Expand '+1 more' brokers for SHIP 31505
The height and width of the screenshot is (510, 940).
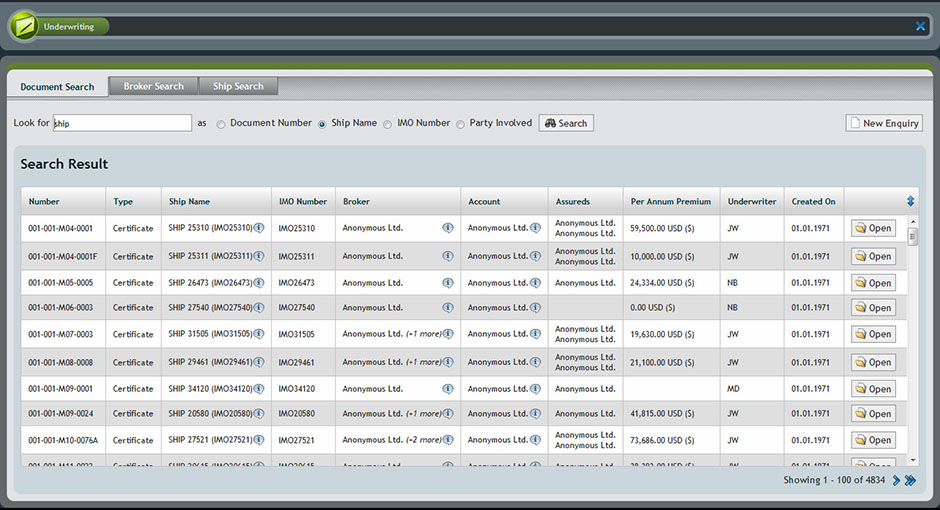pyautogui.click(x=423, y=334)
